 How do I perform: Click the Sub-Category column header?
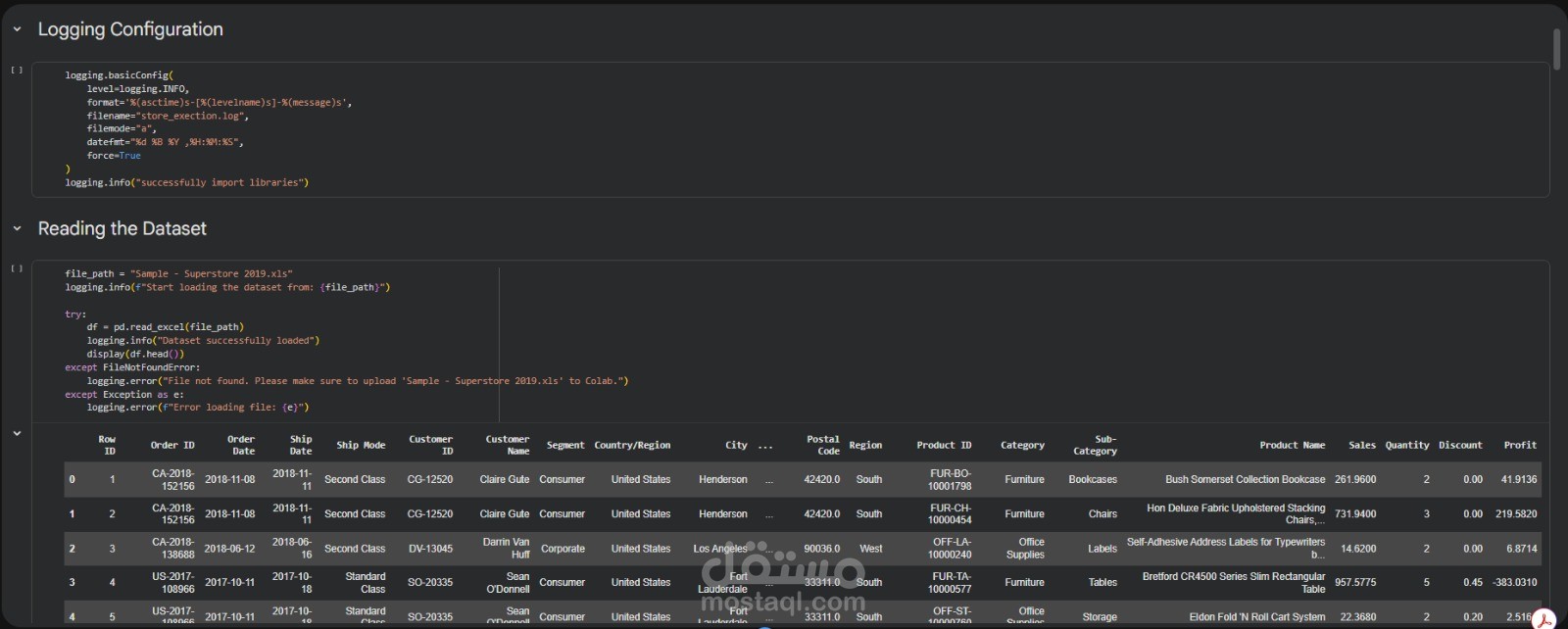pos(1095,445)
